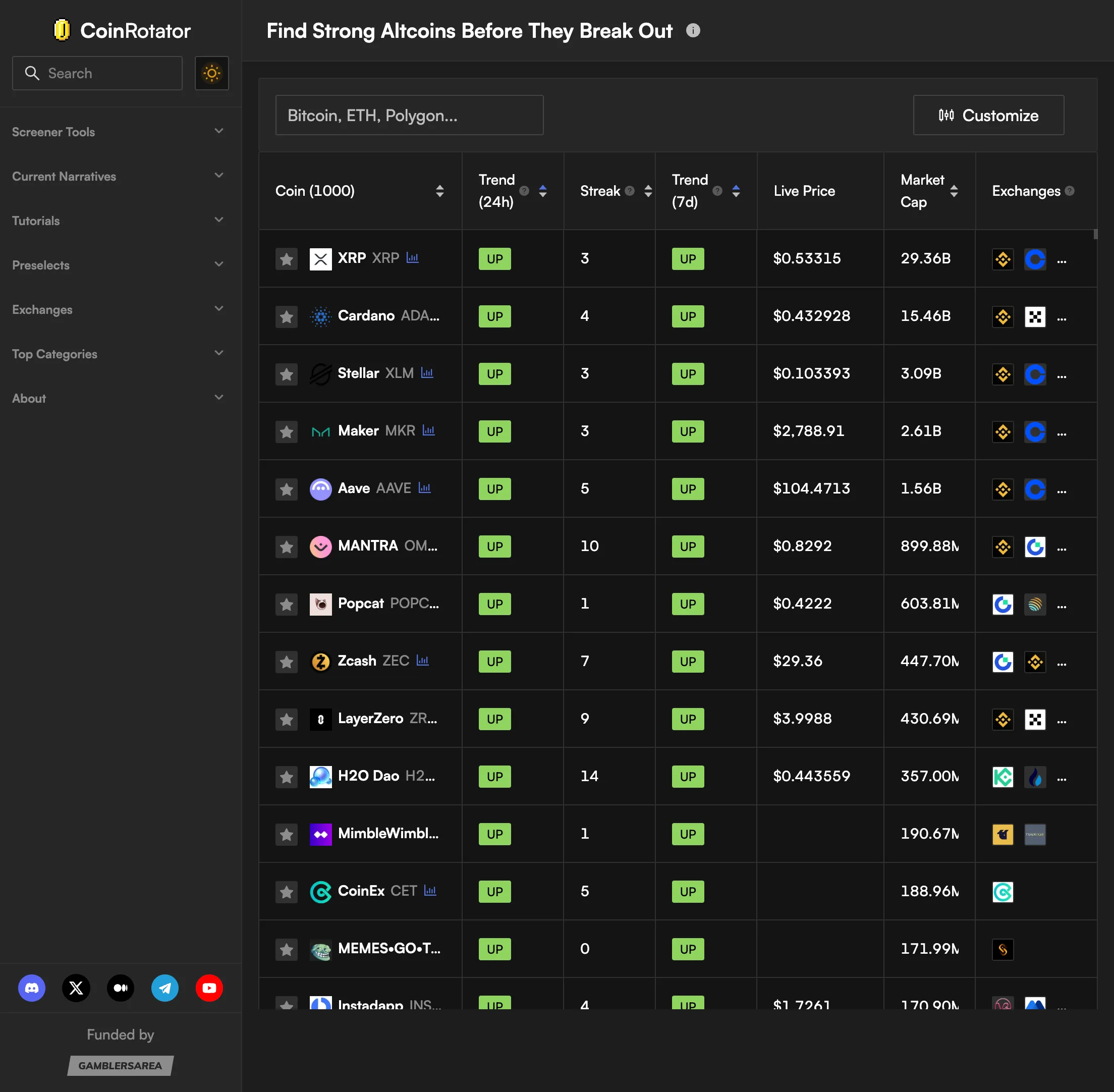Open the X (Twitter) social icon
The width and height of the screenshot is (1114, 1092).
point(76,988)
